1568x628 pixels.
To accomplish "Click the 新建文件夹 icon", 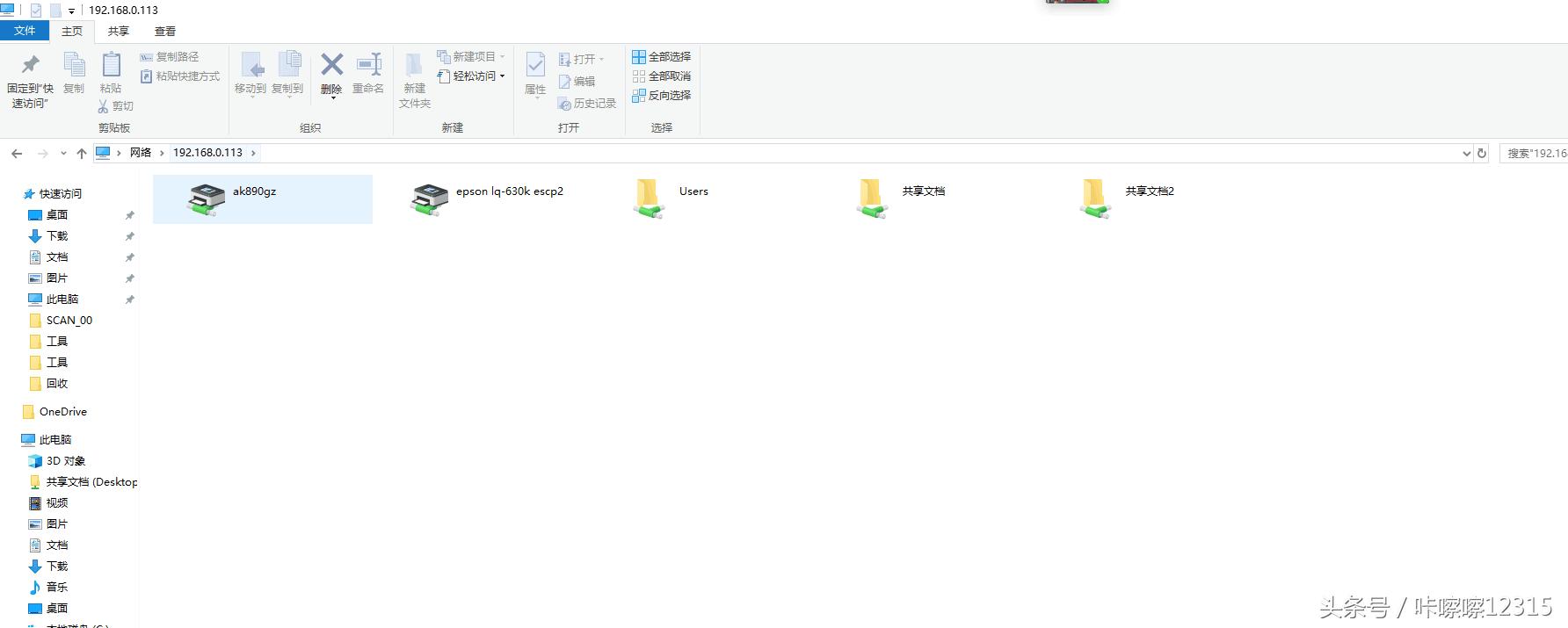I will coord(414,65).
